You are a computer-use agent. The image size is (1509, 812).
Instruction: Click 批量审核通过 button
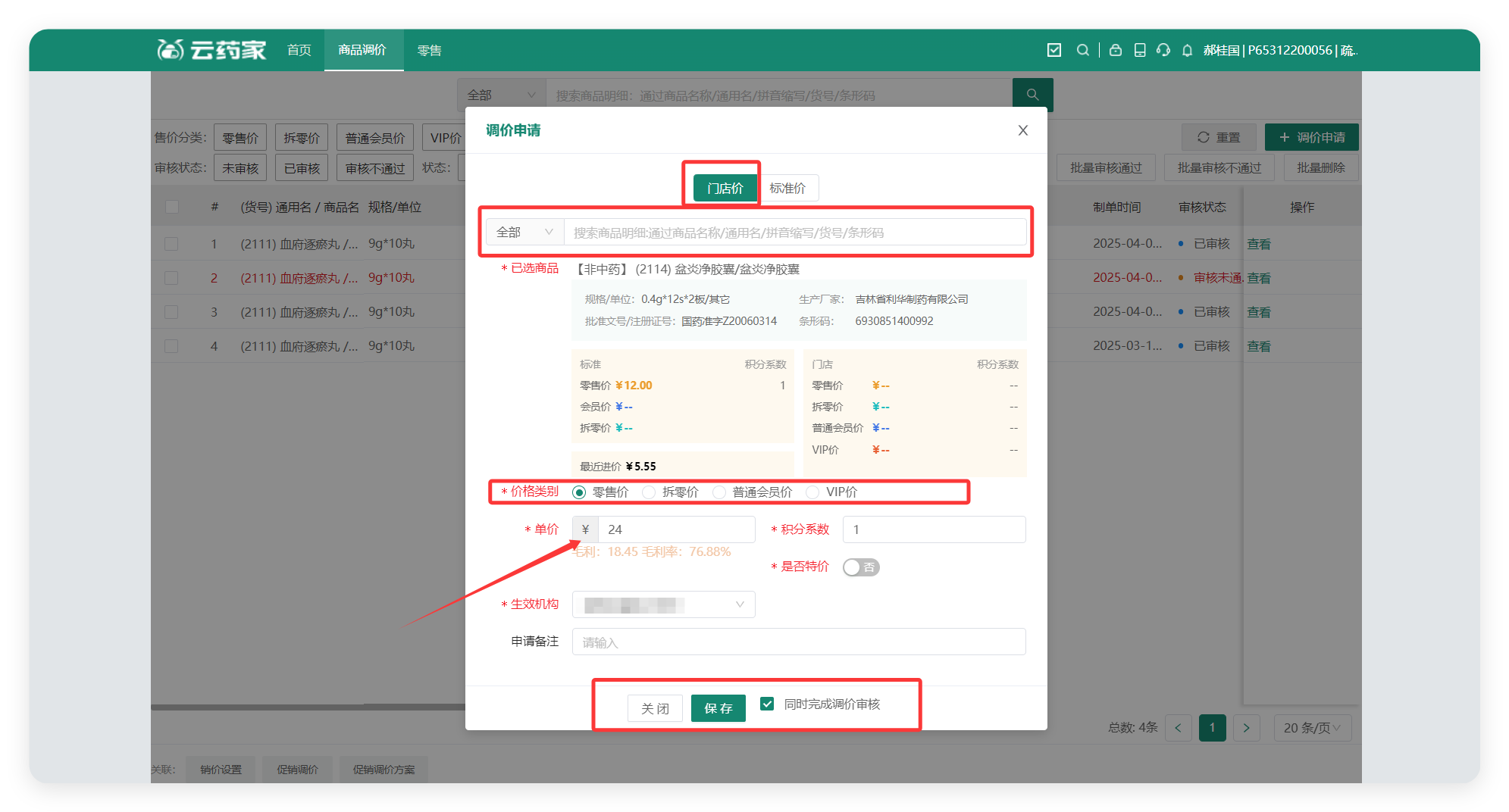point(1106,167)
